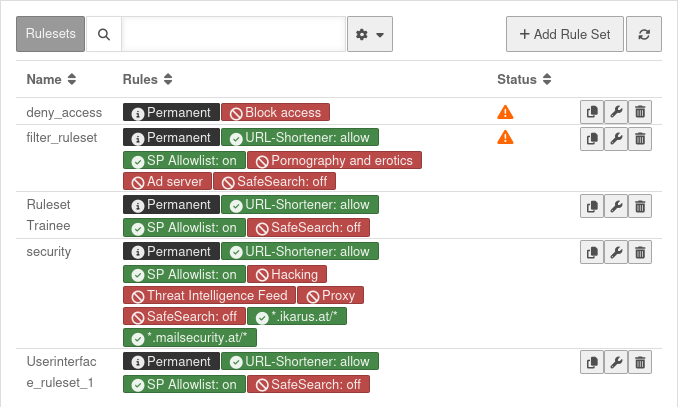The image size is (678, 407).
Task: Click Add Rule Set button
Action: tap(564, 34)
